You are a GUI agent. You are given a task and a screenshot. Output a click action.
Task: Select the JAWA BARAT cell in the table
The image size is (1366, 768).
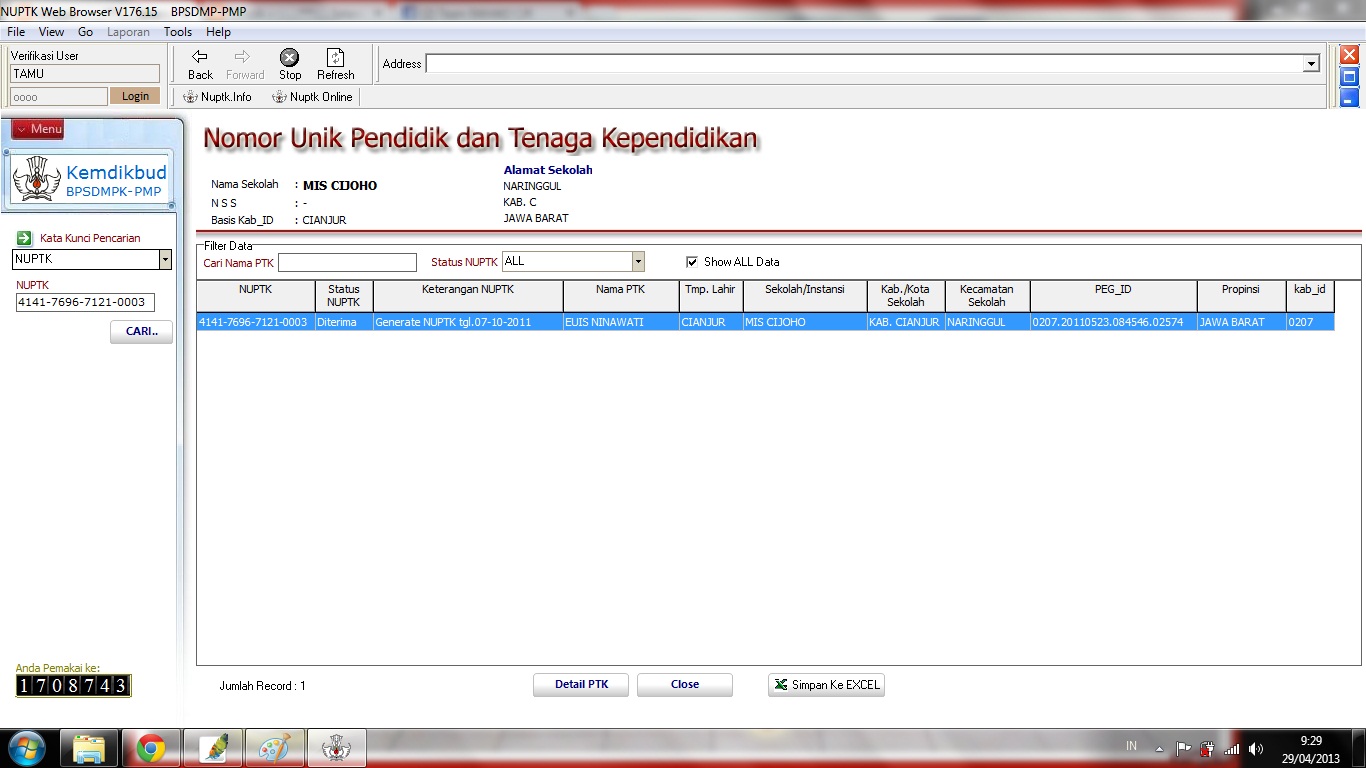(1241, 322)
